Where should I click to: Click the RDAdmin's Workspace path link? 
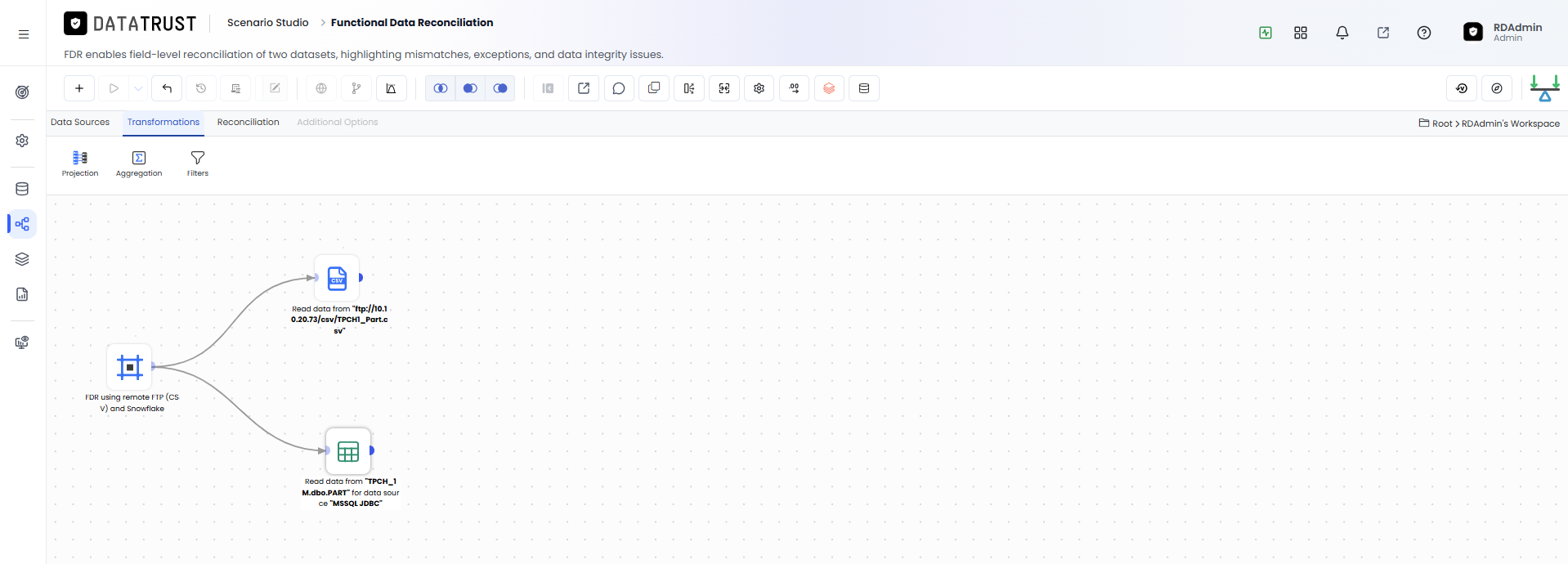(x=1511, y=124)
